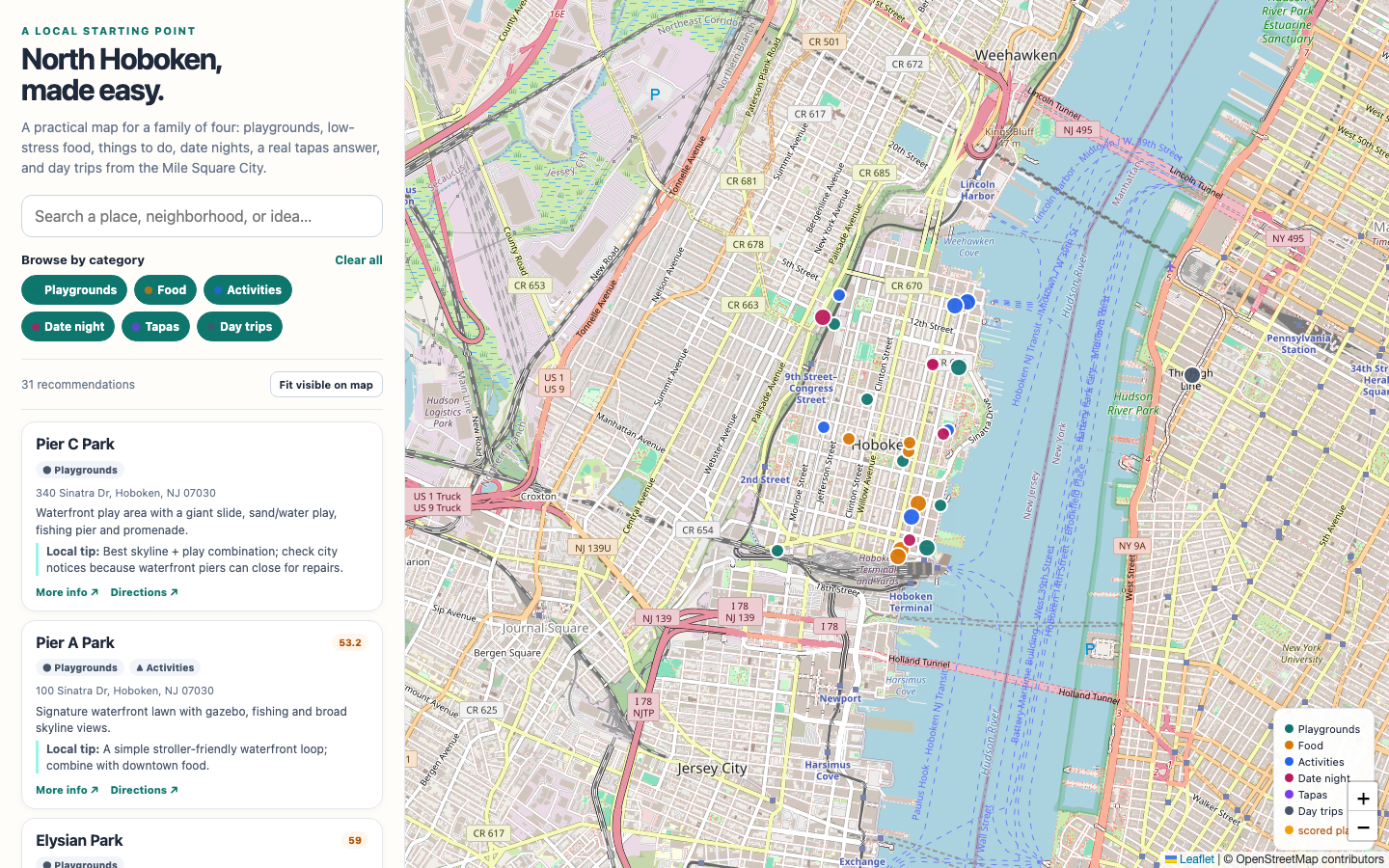Click the large orange food marker near Hoboken Terminal
This screenshot has height=868, width=1389.
[898, 556]
